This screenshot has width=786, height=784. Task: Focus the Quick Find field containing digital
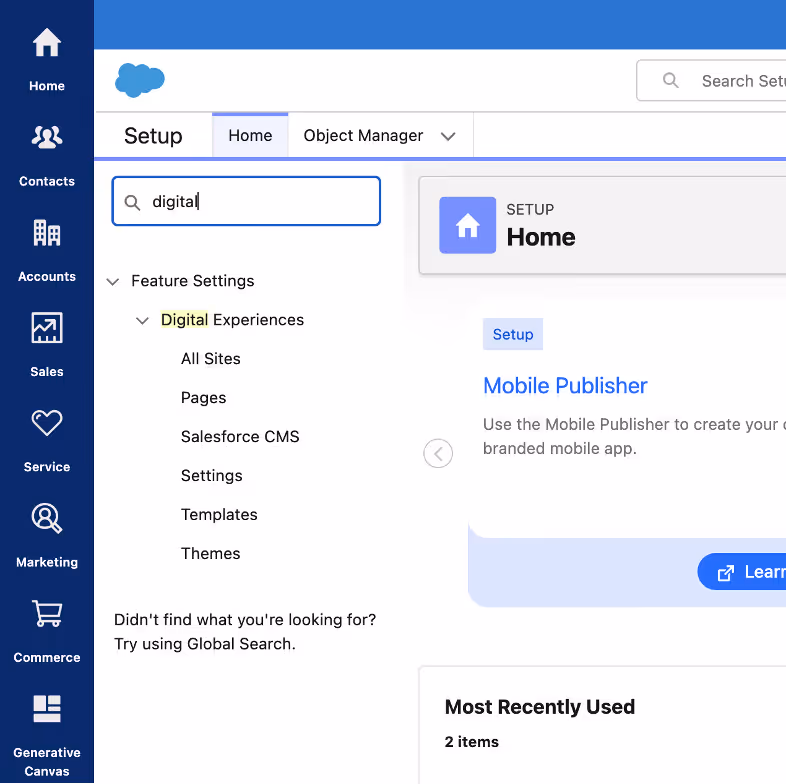(246, 201)
